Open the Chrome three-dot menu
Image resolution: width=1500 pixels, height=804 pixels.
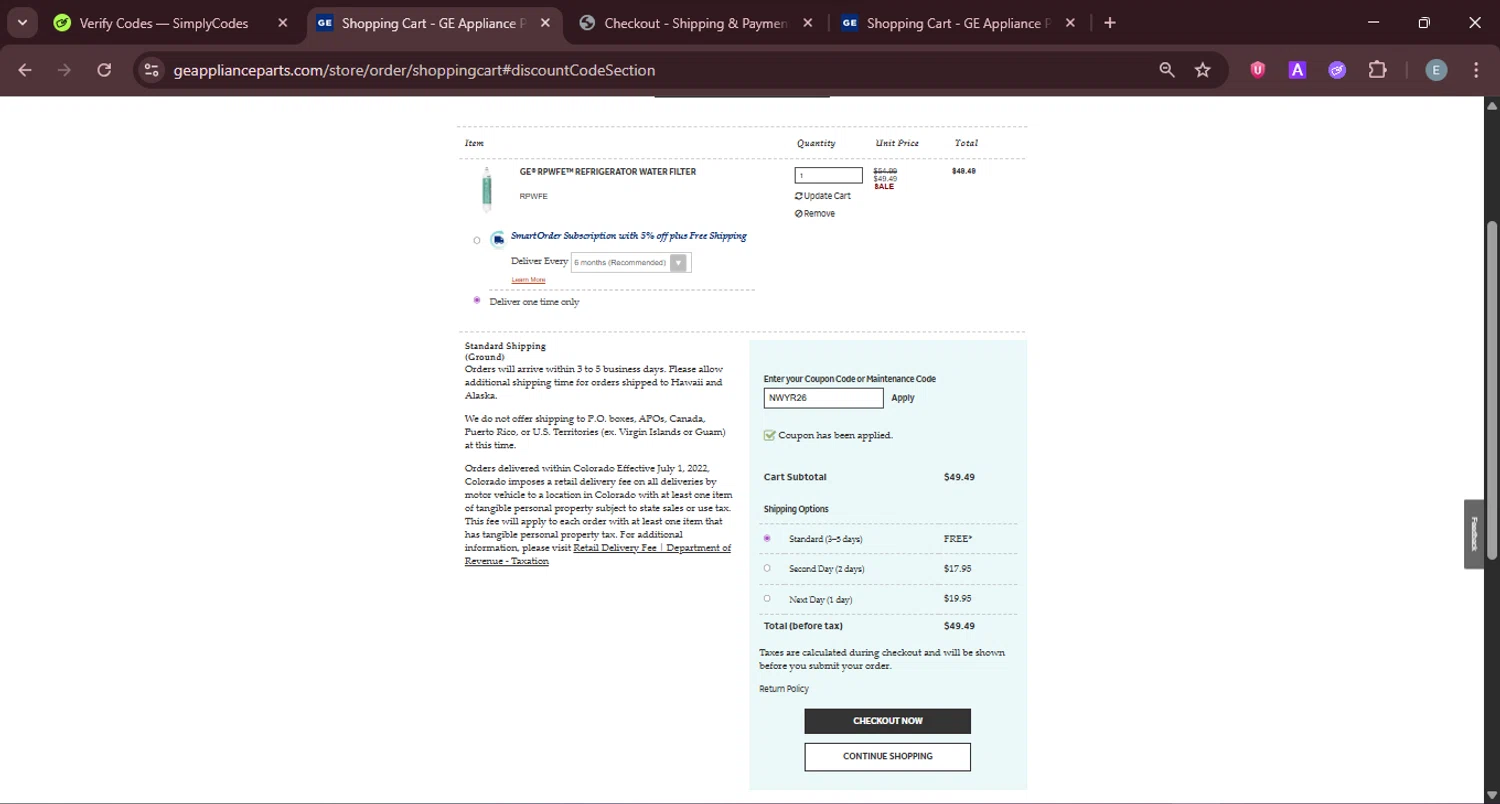pos(1476,70)
